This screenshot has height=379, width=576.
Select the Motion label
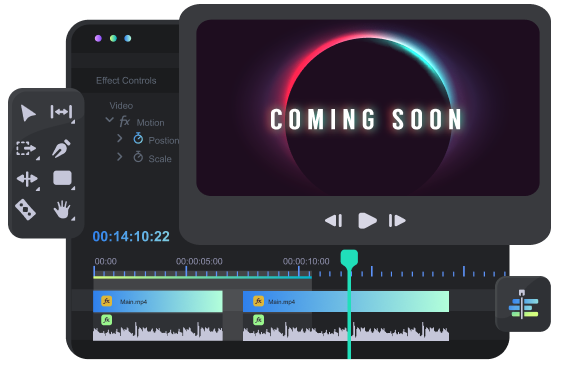coord(150,123)
